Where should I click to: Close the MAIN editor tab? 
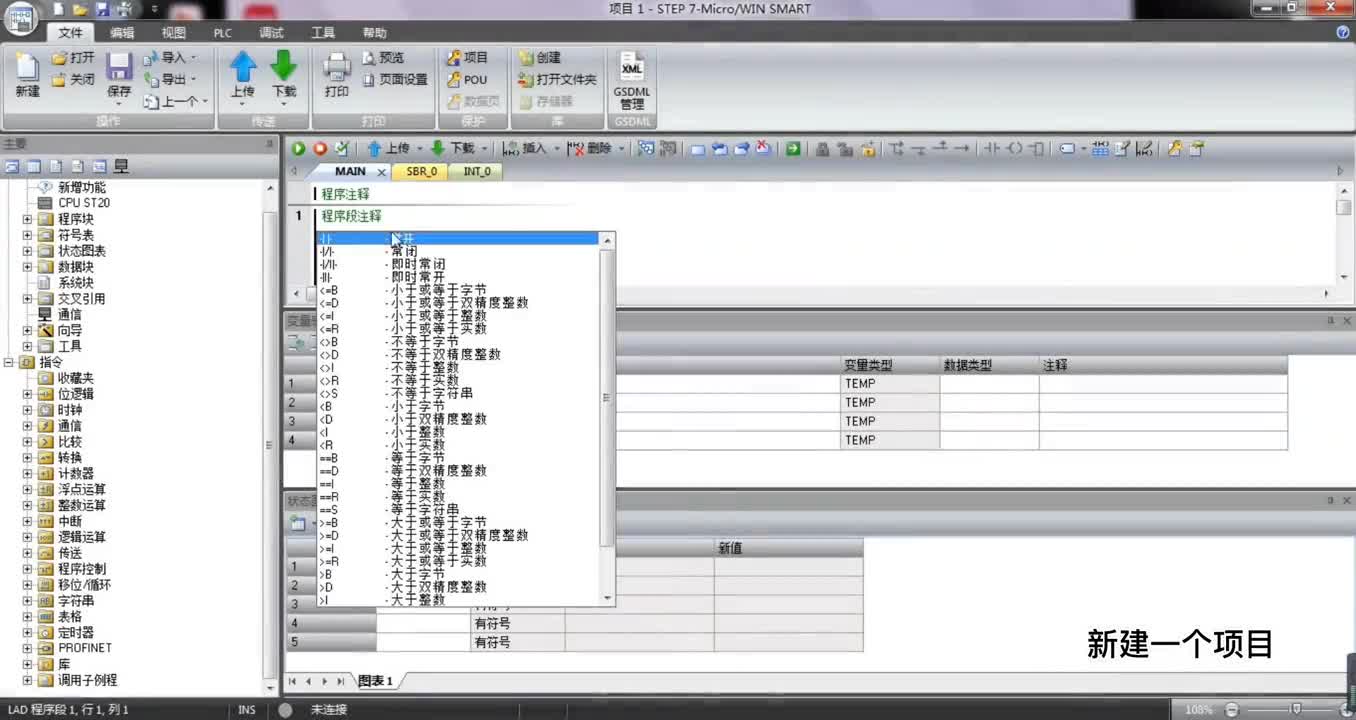click(381, 172)
